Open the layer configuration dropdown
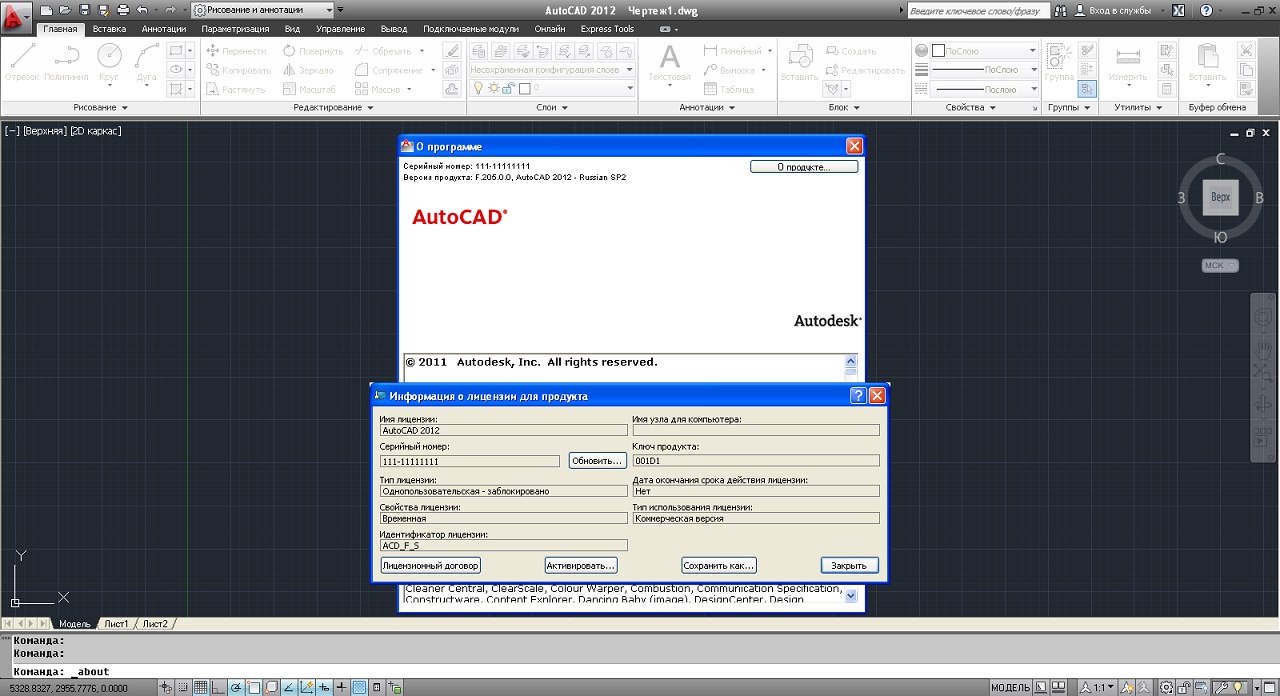This screenshot has width=1280, height=696. pos(552,70)
